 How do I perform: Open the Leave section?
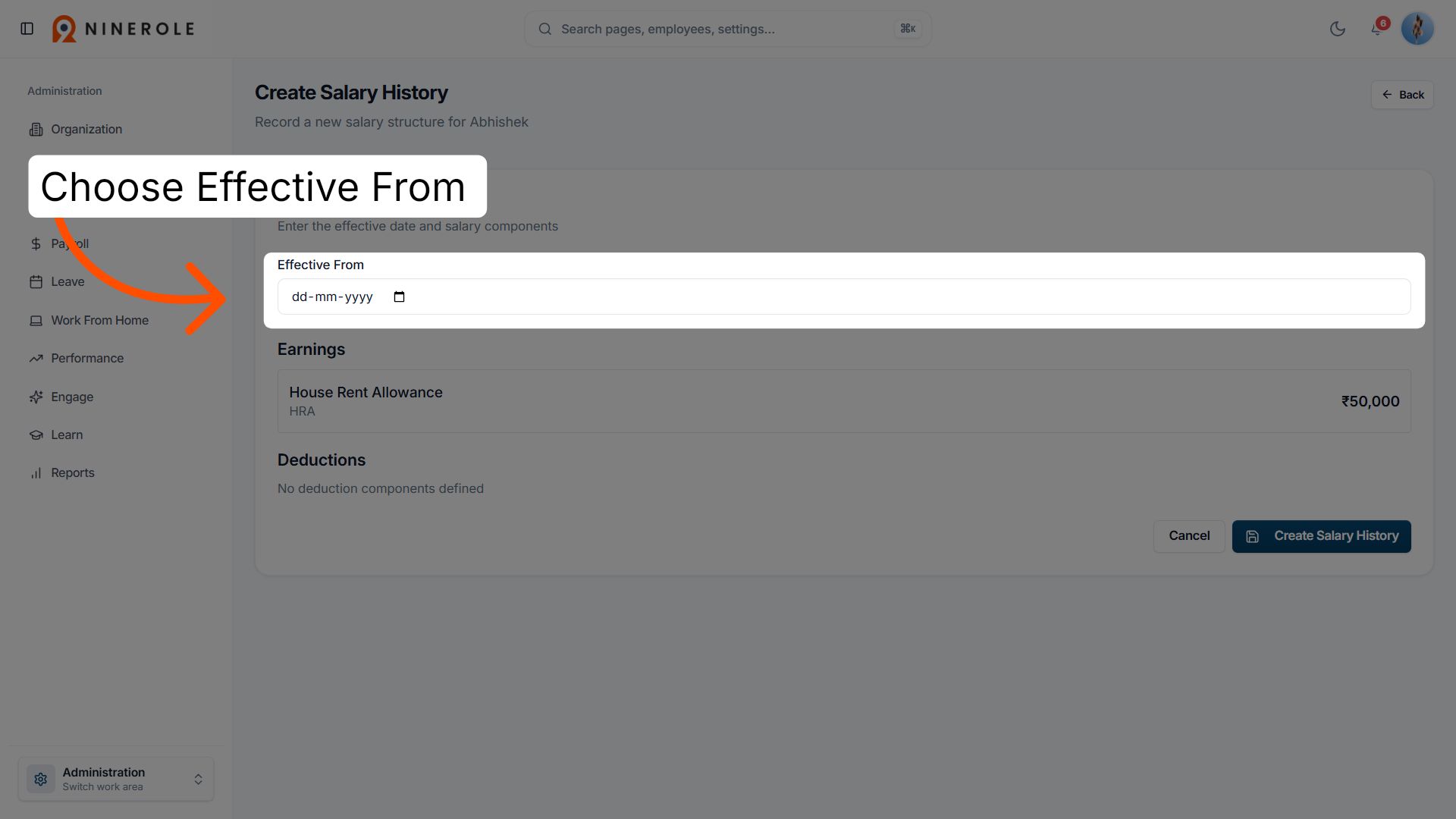[67, 282]
